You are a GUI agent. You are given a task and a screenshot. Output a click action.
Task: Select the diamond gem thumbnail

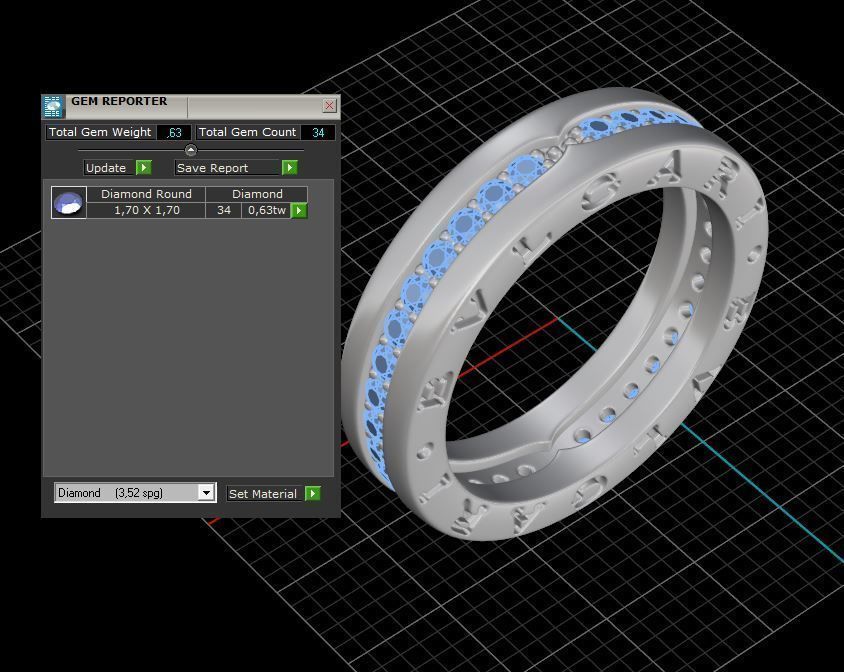[69, 202]
